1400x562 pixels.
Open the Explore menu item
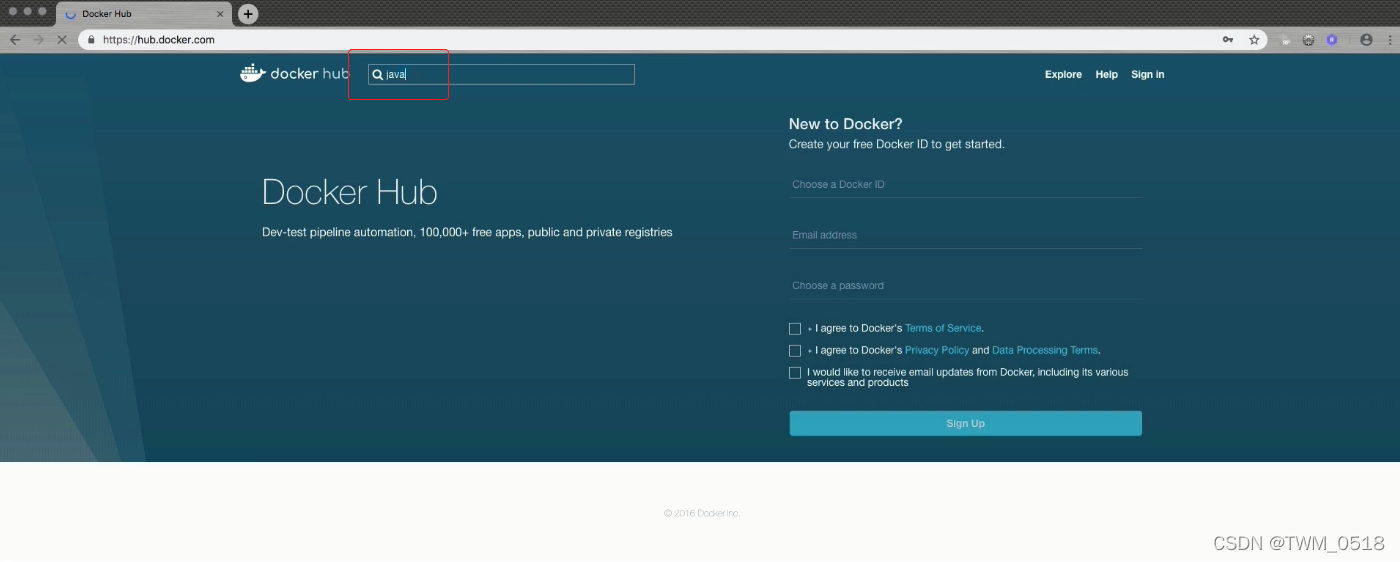click(1063, 75)
